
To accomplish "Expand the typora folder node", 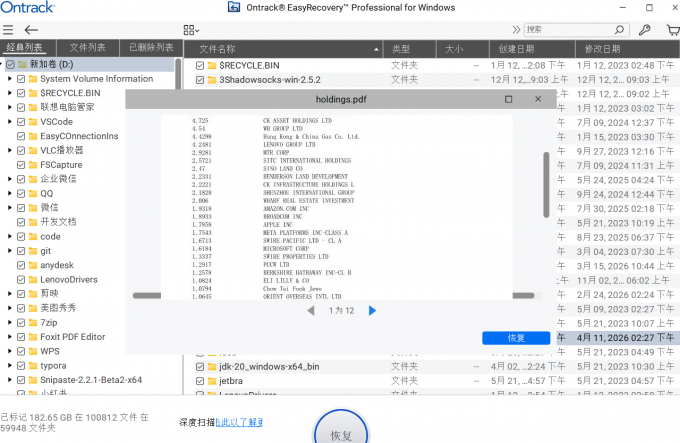I will tap(10, 365).
